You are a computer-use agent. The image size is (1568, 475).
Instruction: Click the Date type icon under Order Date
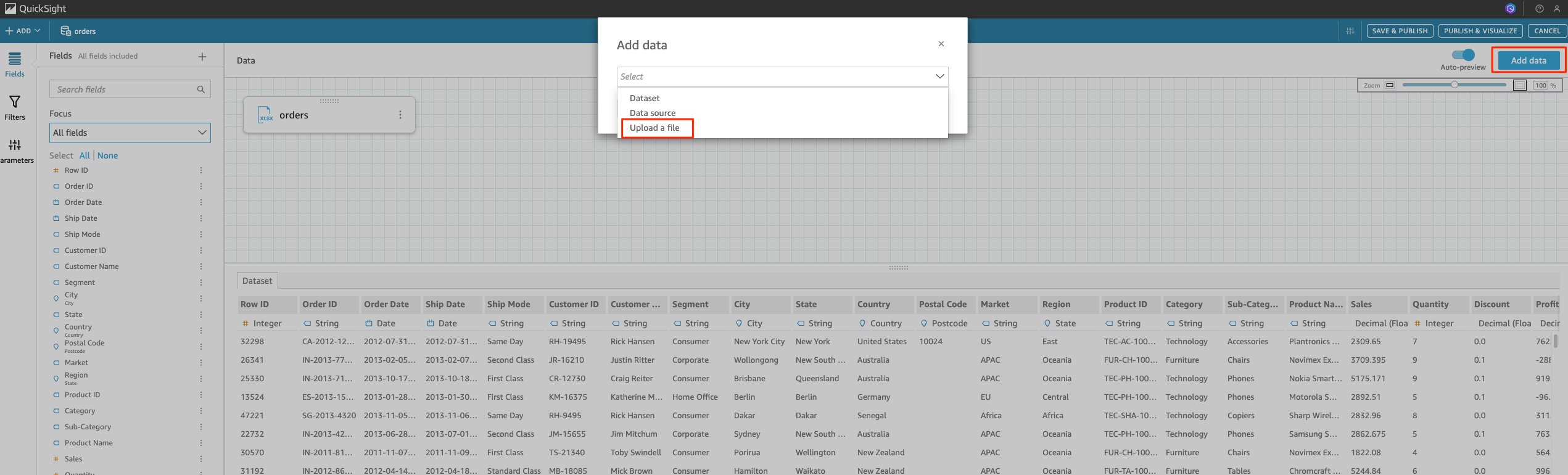tap(369, 323)
